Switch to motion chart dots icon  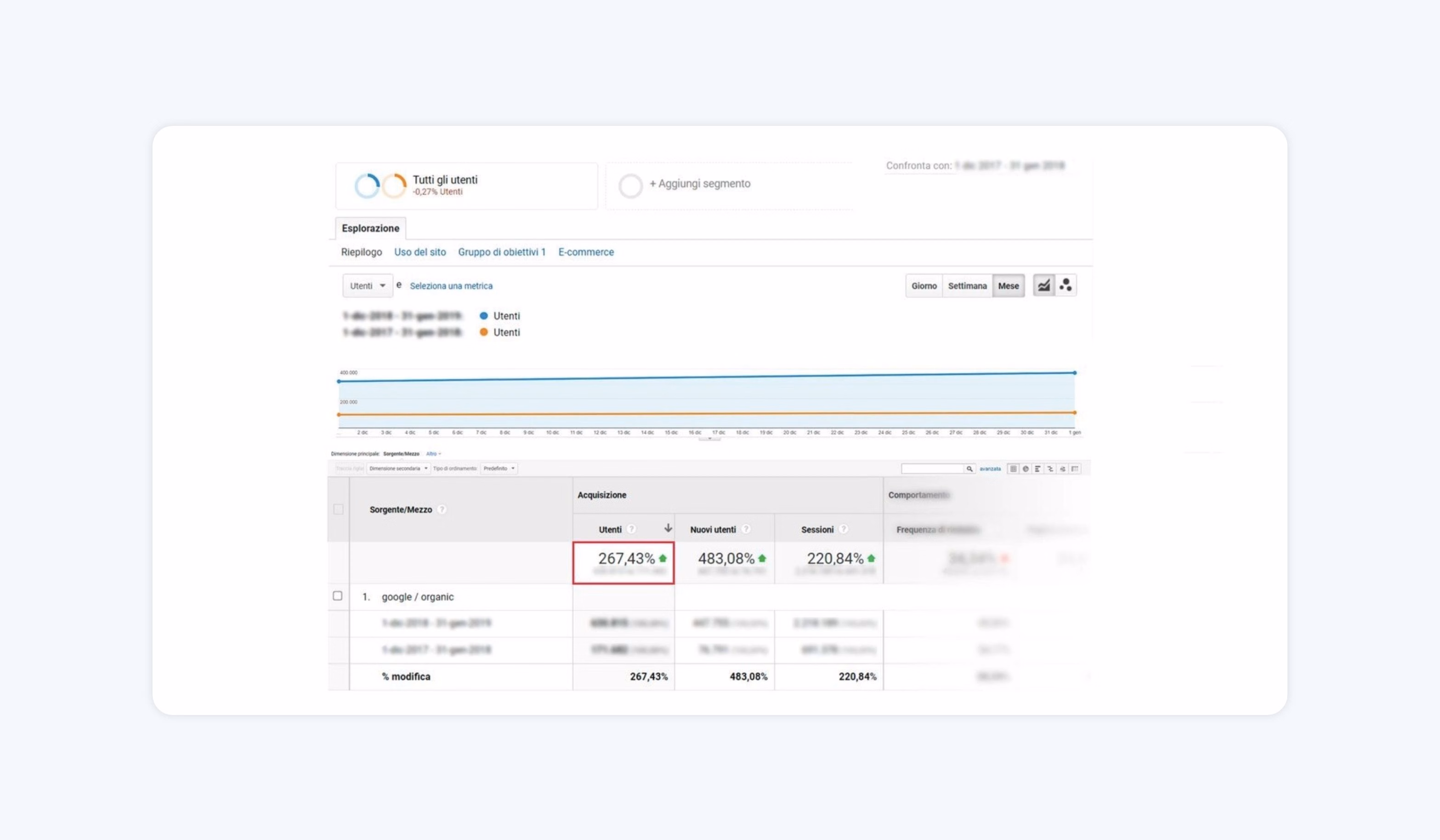coord(1065,286)
